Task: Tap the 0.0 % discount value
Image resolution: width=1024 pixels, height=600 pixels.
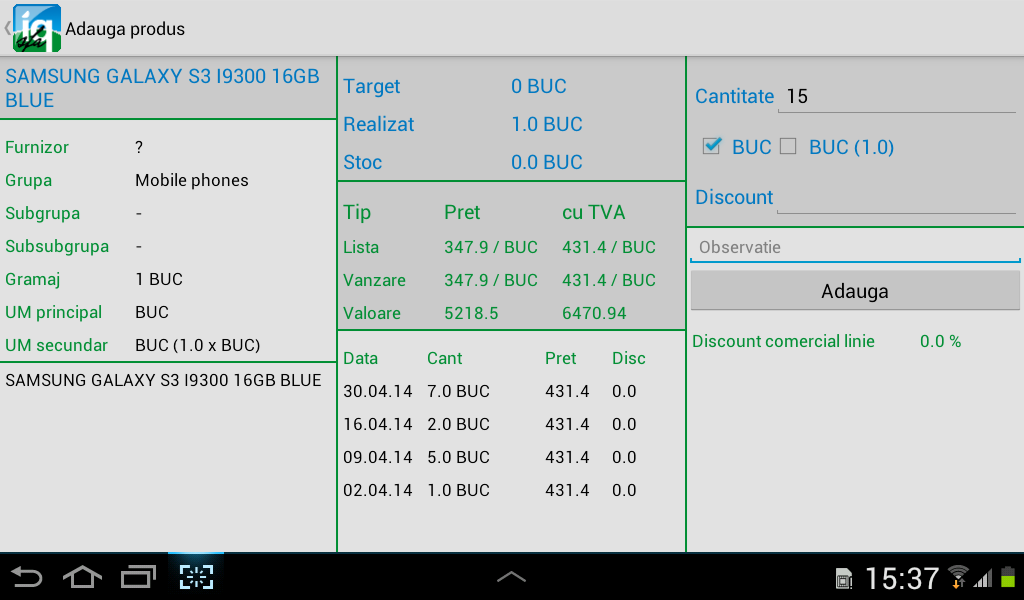Action: pos(940,341)
